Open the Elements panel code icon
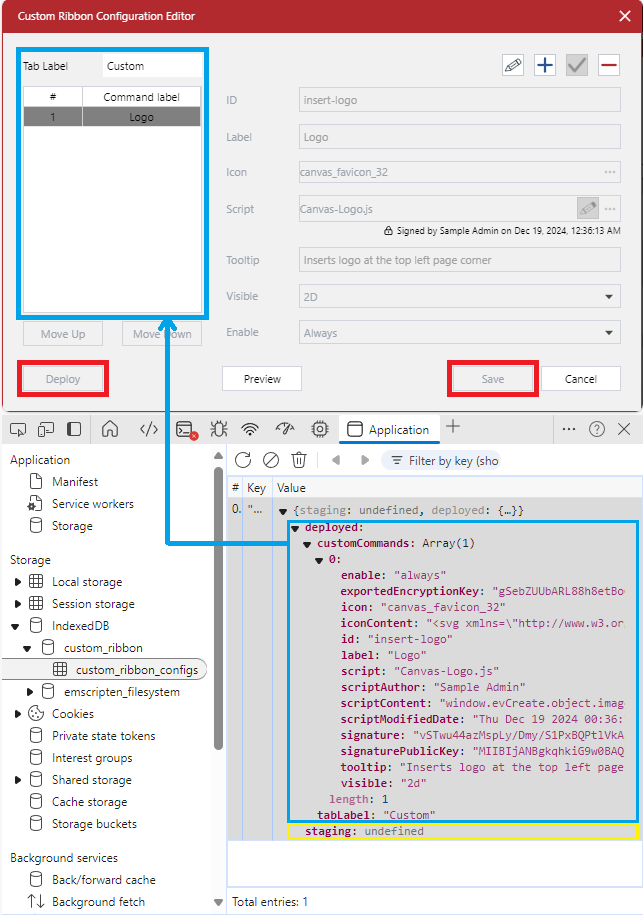Screen dimensions: 643x915 pyautogui.click(x=148, y=429)
